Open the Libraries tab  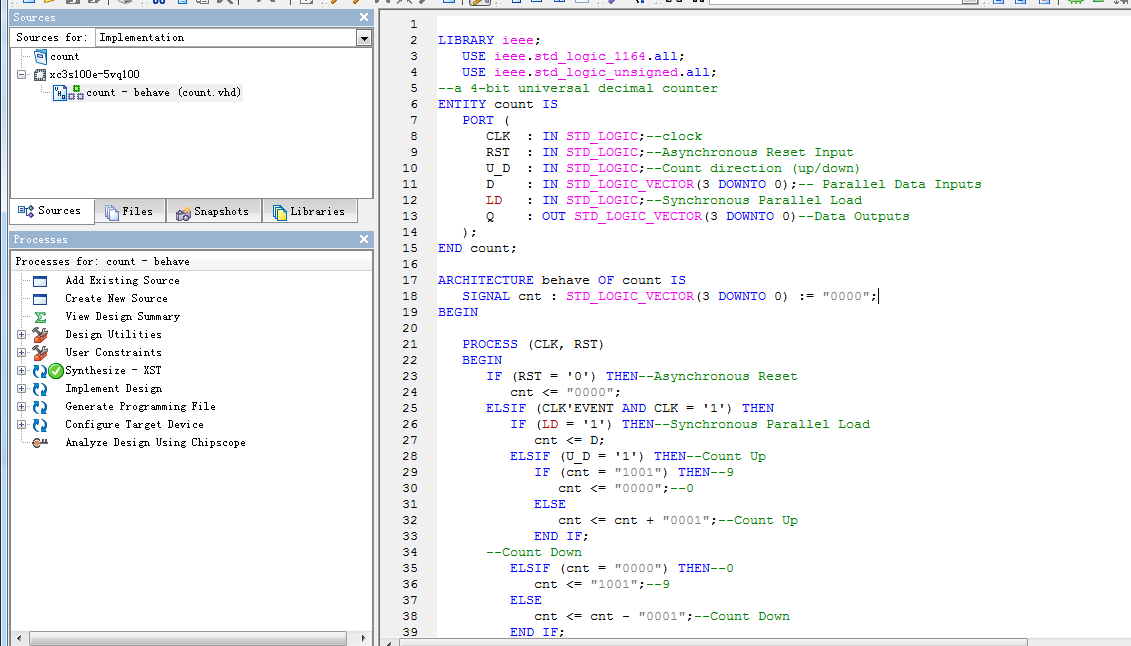pos(308,212)
